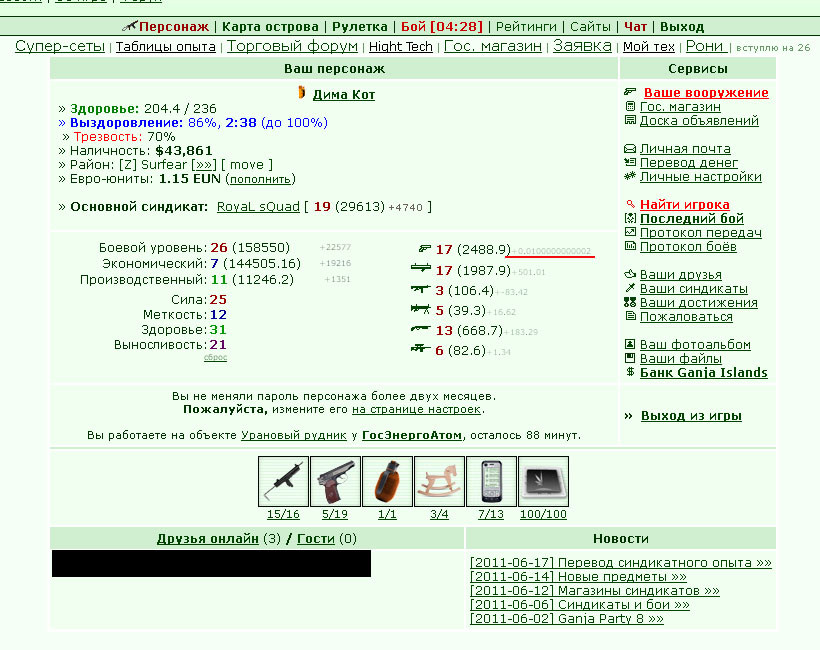
Task: Open news Ganja Party 8 »»
Action: pyautogui.click(x=567, y=619)
